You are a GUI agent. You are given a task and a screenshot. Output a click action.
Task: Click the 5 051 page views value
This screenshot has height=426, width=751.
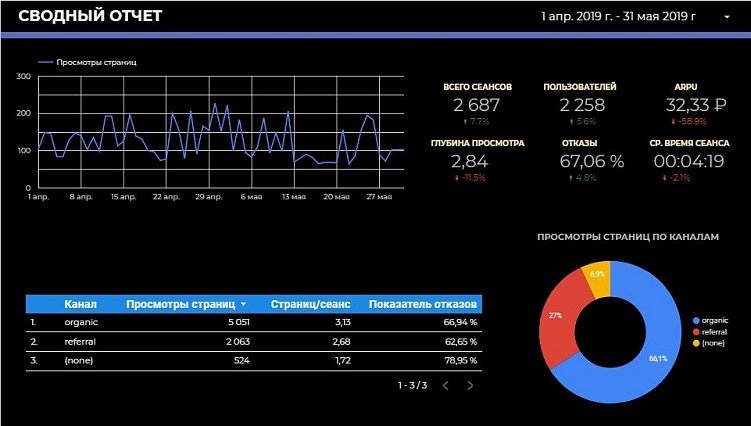coord(239,322)
